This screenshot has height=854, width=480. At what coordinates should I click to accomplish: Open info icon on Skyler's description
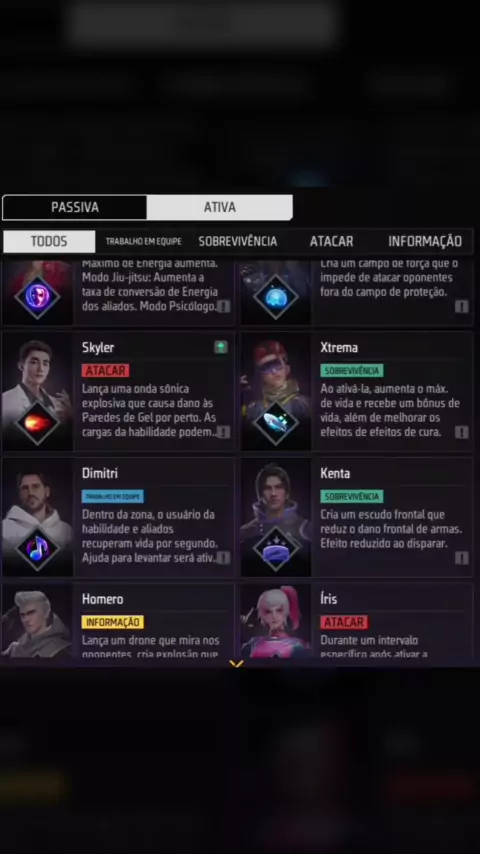pos(223,432)
